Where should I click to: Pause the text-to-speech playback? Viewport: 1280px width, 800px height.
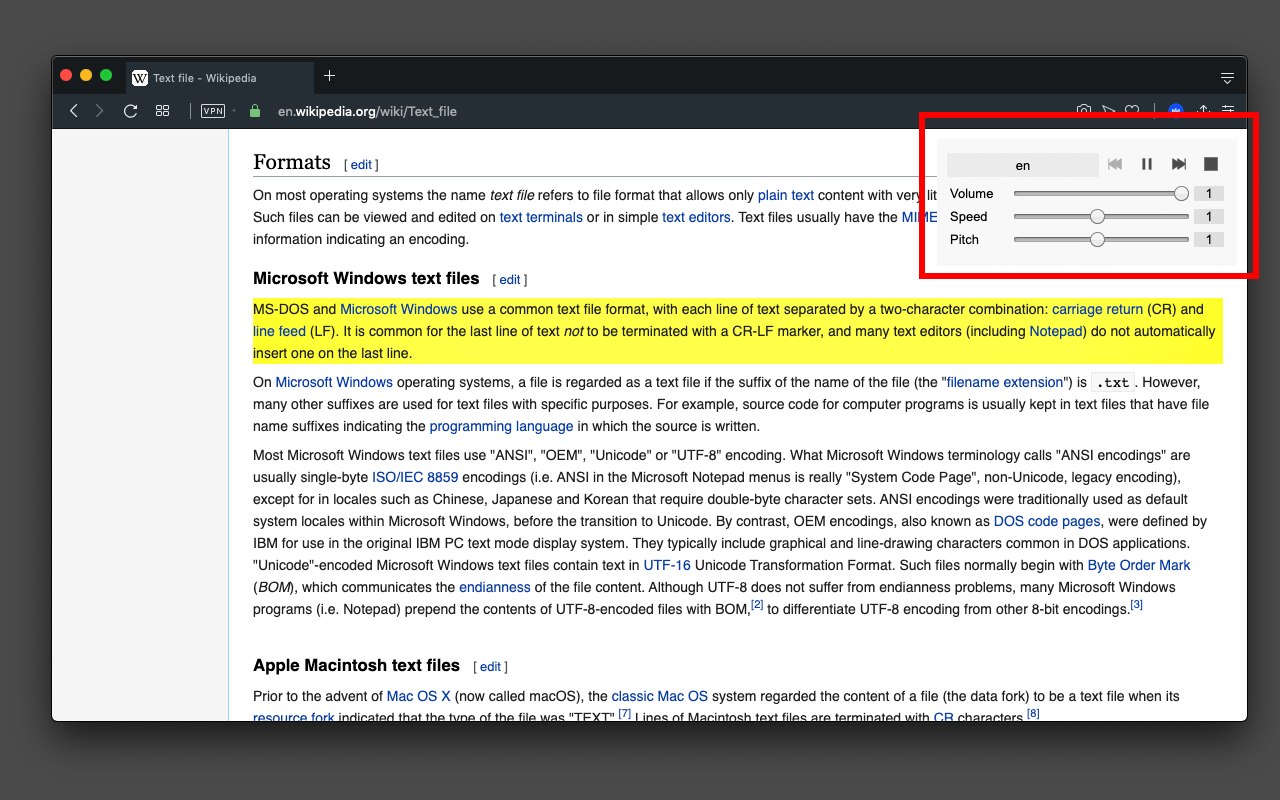click(x=1147, y=164)
